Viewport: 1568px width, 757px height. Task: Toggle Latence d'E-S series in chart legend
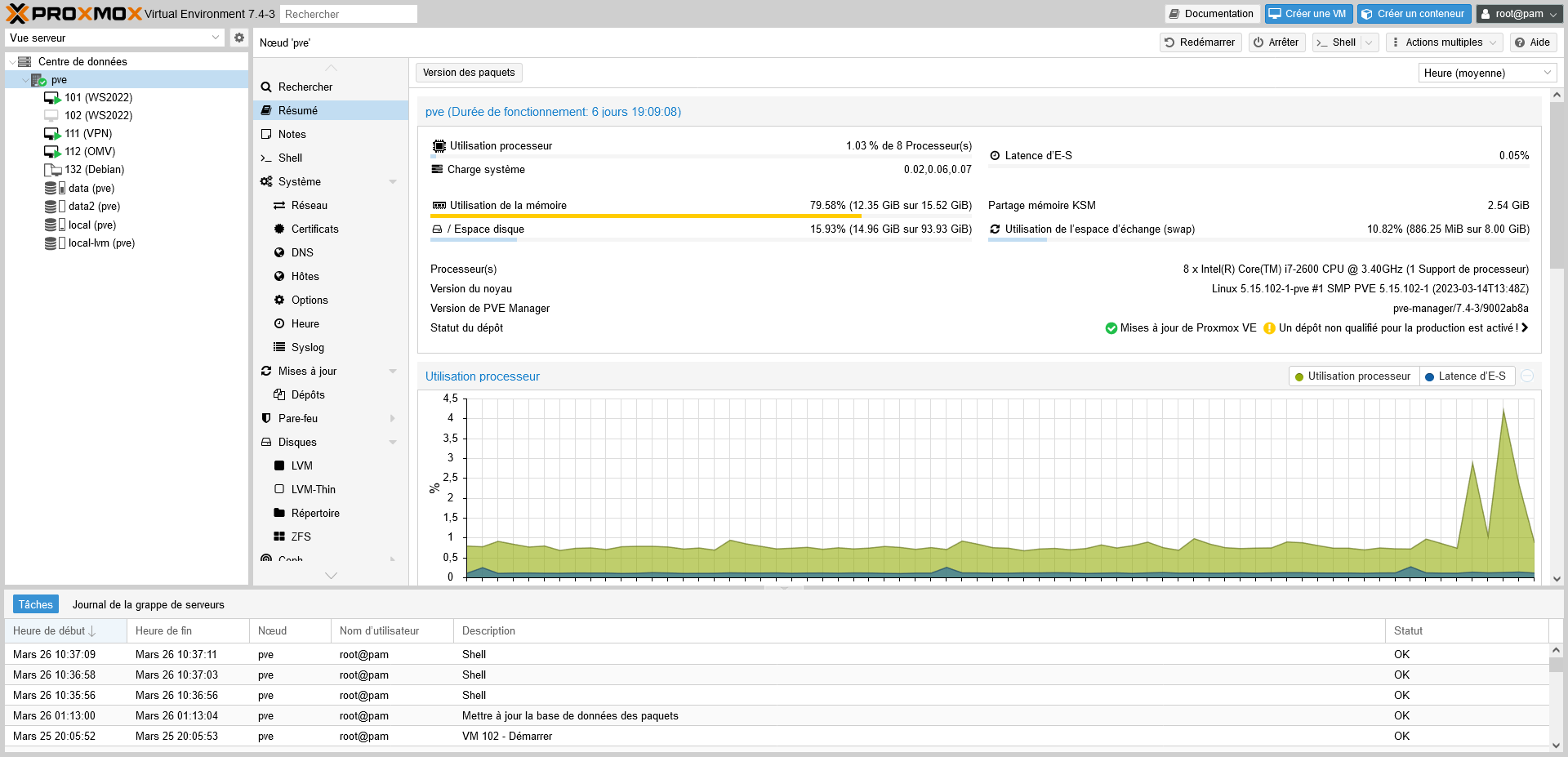(x=1466, y=376)
